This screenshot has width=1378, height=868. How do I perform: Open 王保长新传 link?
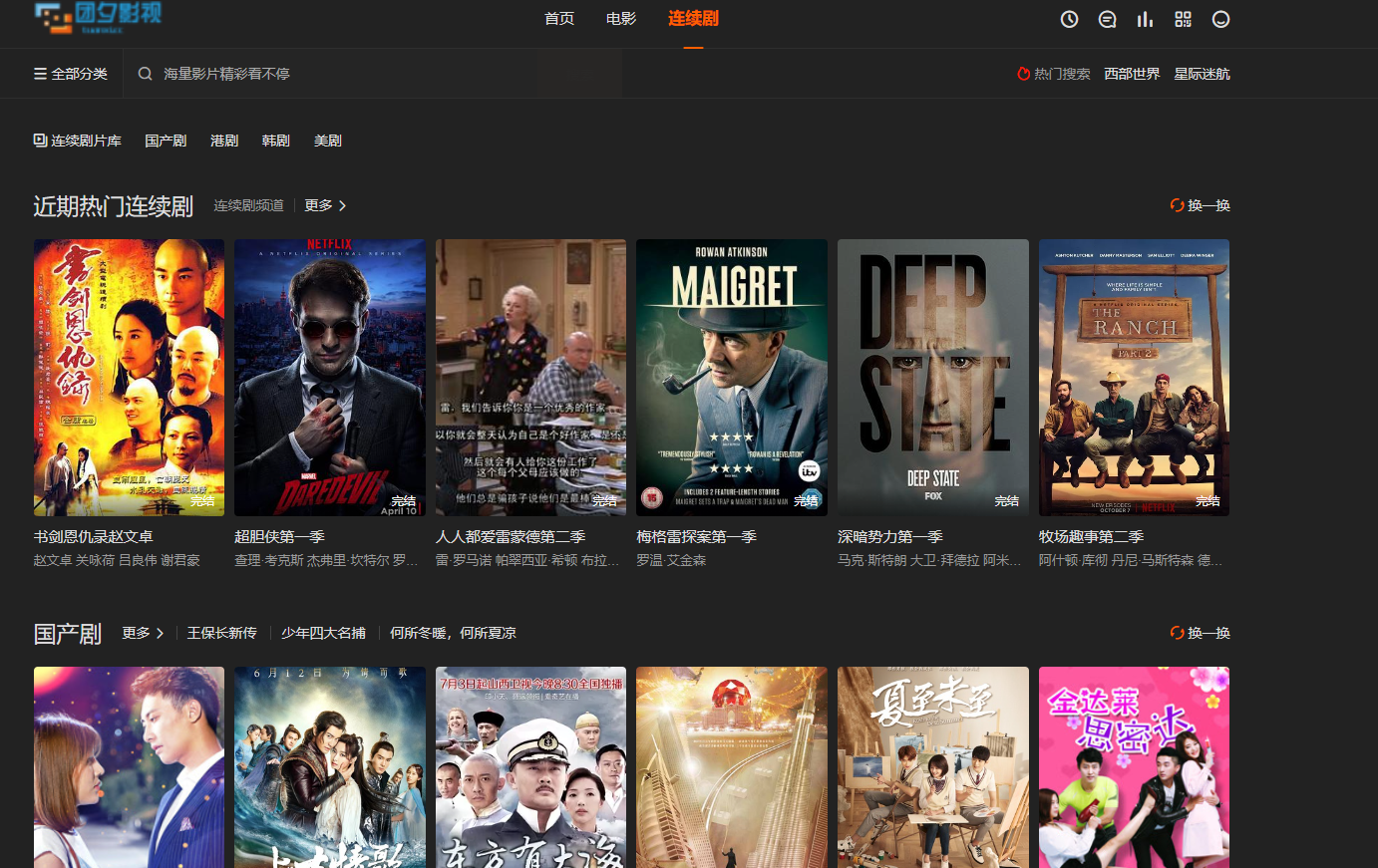[x=222, y=633]
